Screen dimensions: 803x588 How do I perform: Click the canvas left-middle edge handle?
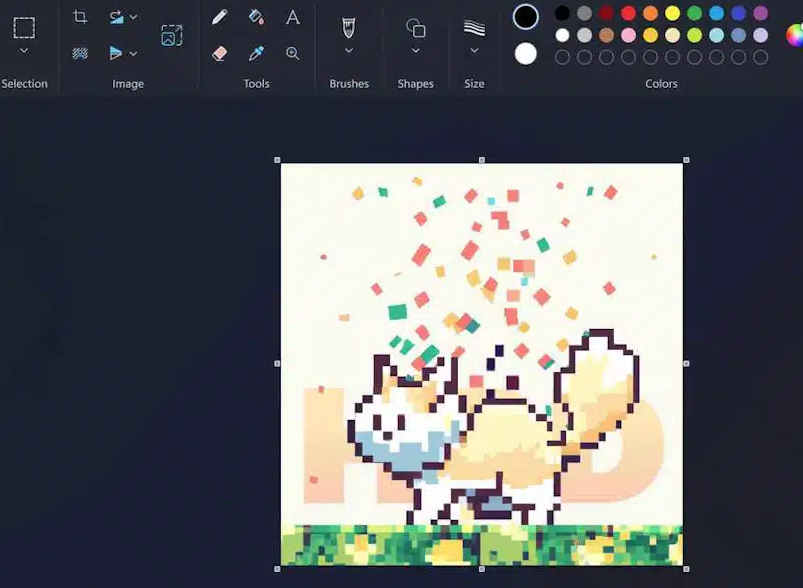coord(278,364)
